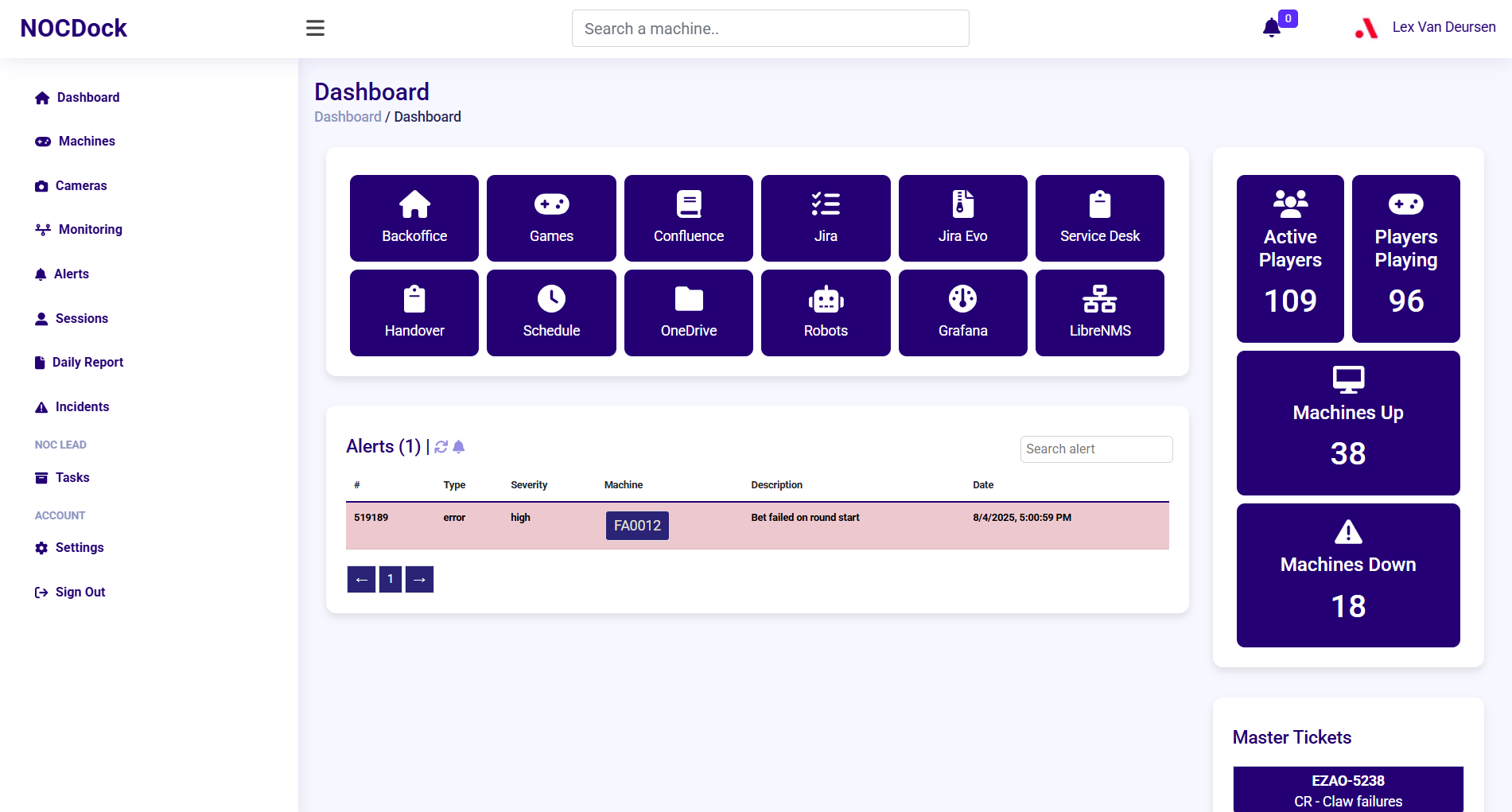The width and height of the screenshot is (1512, 812).
Task: Open the OneDrive tile
Action: pyautogui.click(x=689, y=313)
